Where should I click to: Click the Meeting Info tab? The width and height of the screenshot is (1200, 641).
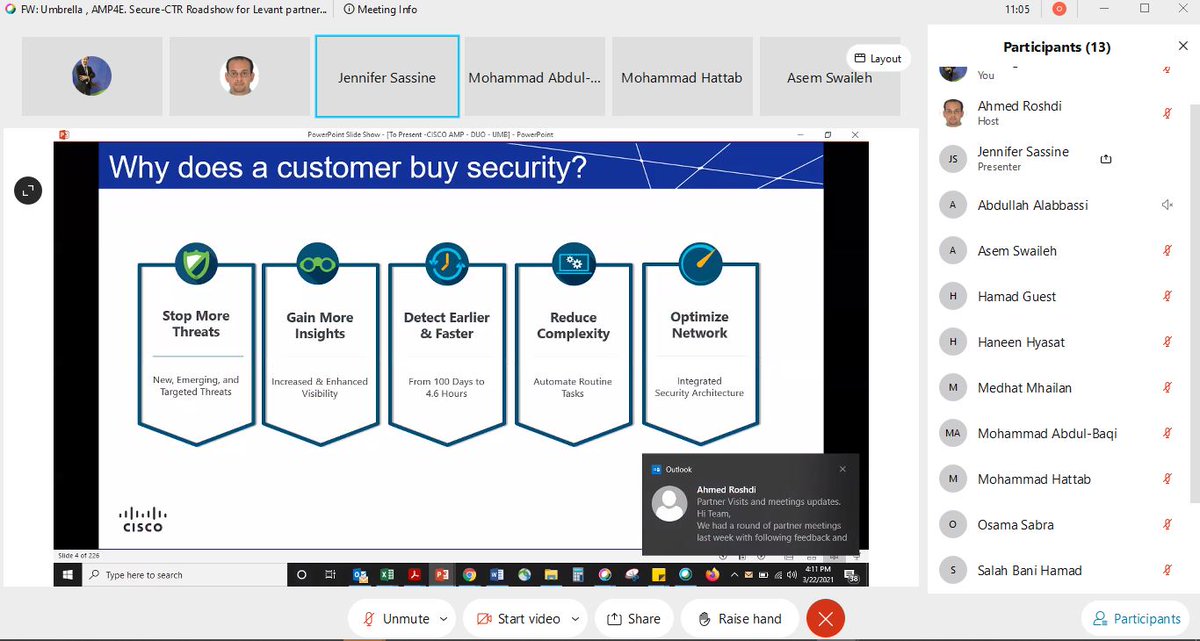pos(380,9)
